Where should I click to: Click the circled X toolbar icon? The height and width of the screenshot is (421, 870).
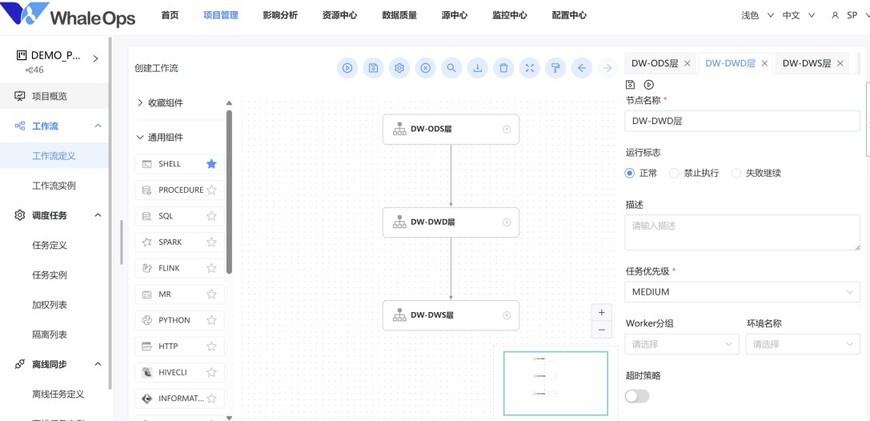[425, 68]
